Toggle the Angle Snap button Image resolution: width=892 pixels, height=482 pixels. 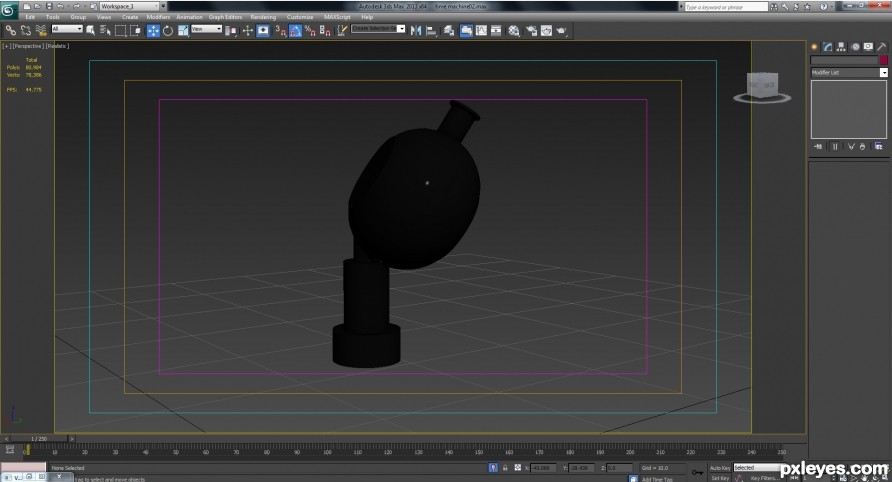click(x=295, y=31)
